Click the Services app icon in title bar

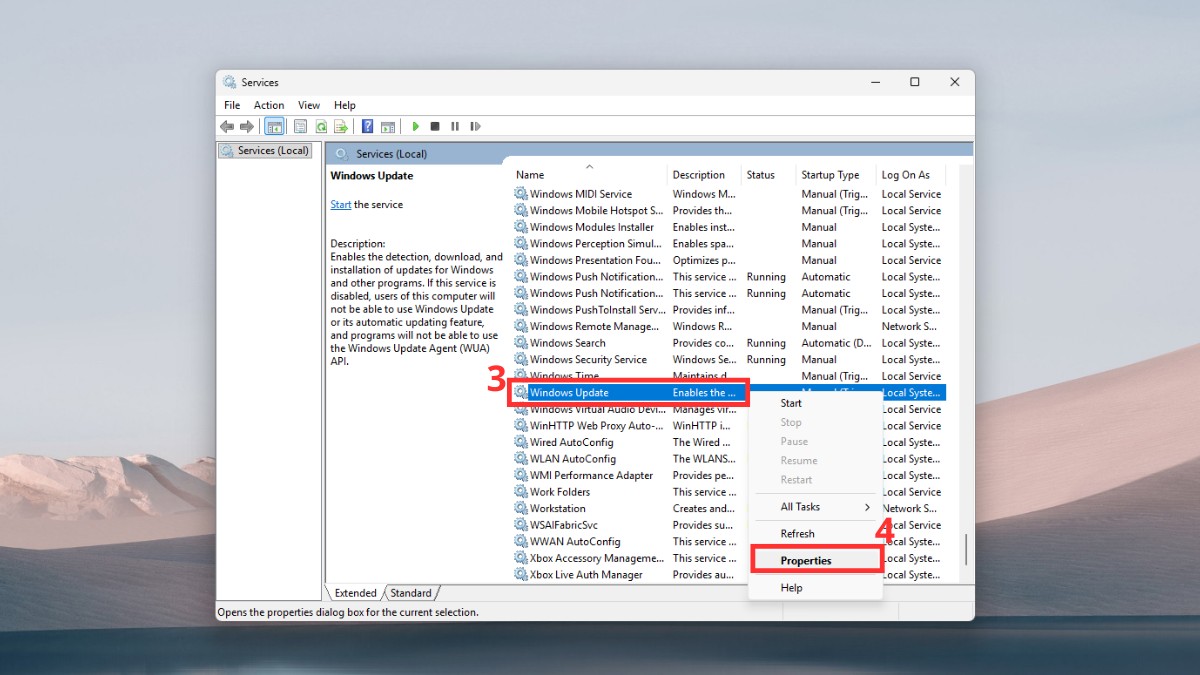[x=230, y=82]
